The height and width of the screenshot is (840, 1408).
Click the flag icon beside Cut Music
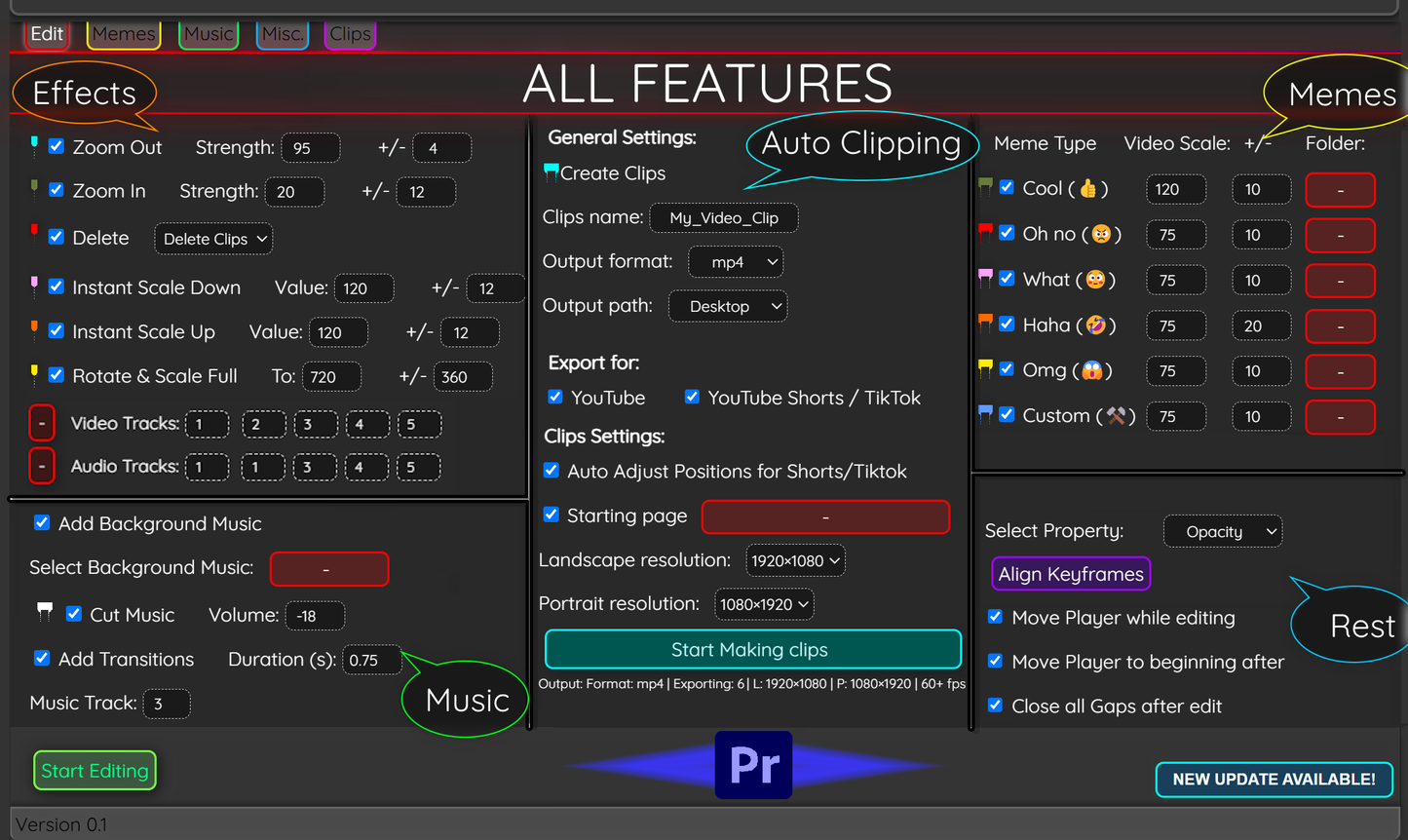[44, 611]
